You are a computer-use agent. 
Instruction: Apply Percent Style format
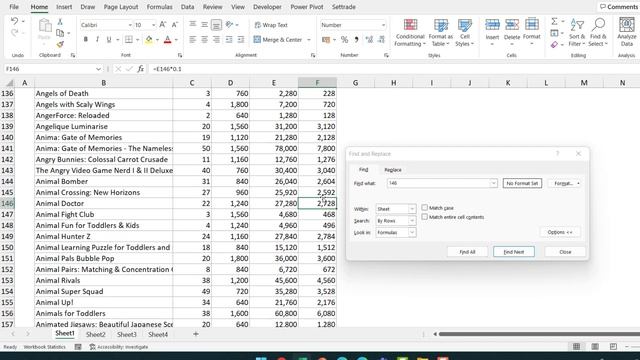[344, 40]
